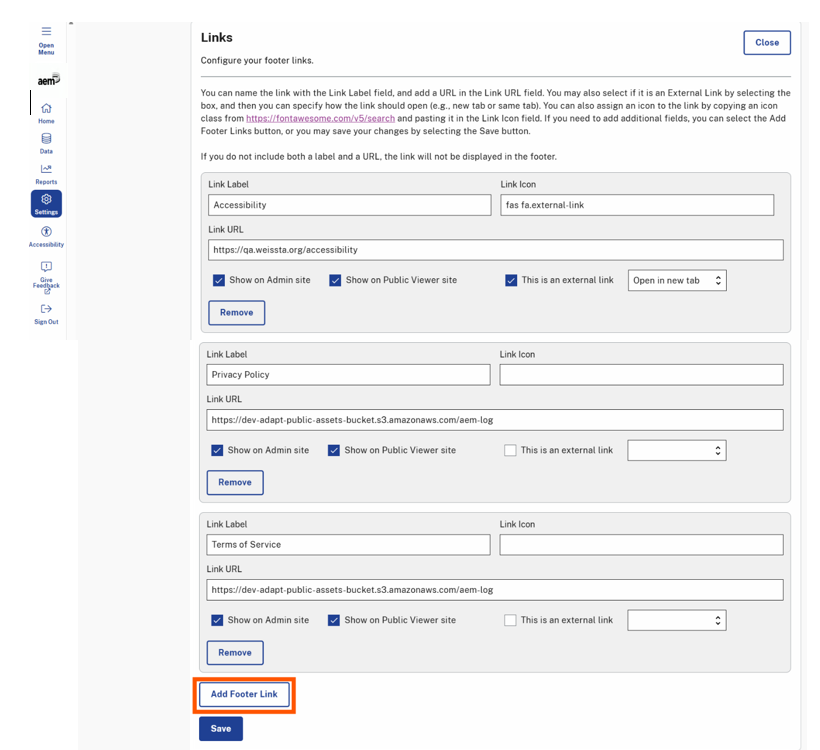Click the aem logo icon
Viewport: 820px width, 750px height.
[46, 79]
